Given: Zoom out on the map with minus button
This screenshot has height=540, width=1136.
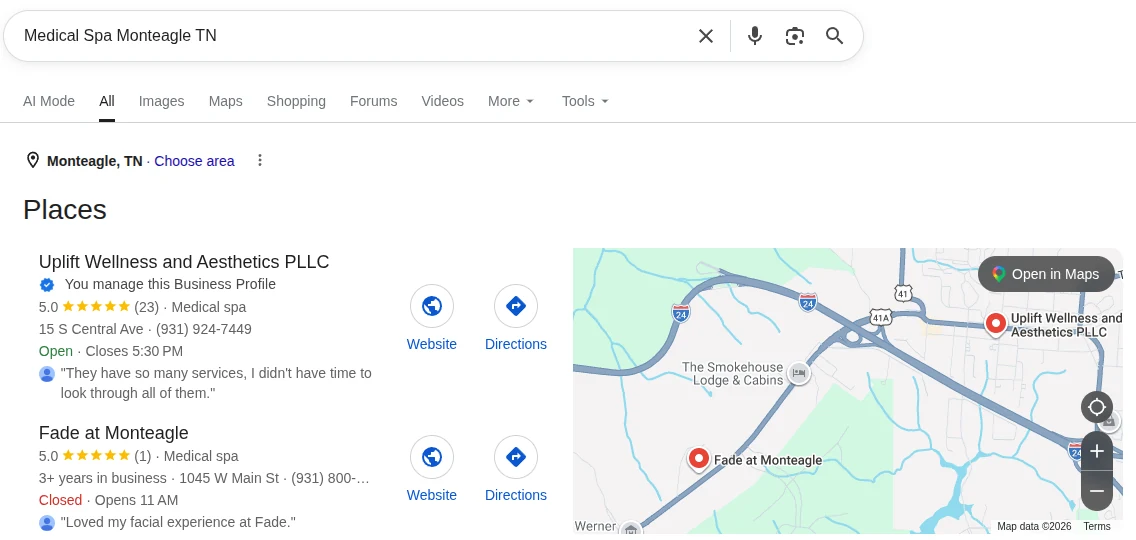Looking at the screenshot, I should click(x=1097, y=491).
